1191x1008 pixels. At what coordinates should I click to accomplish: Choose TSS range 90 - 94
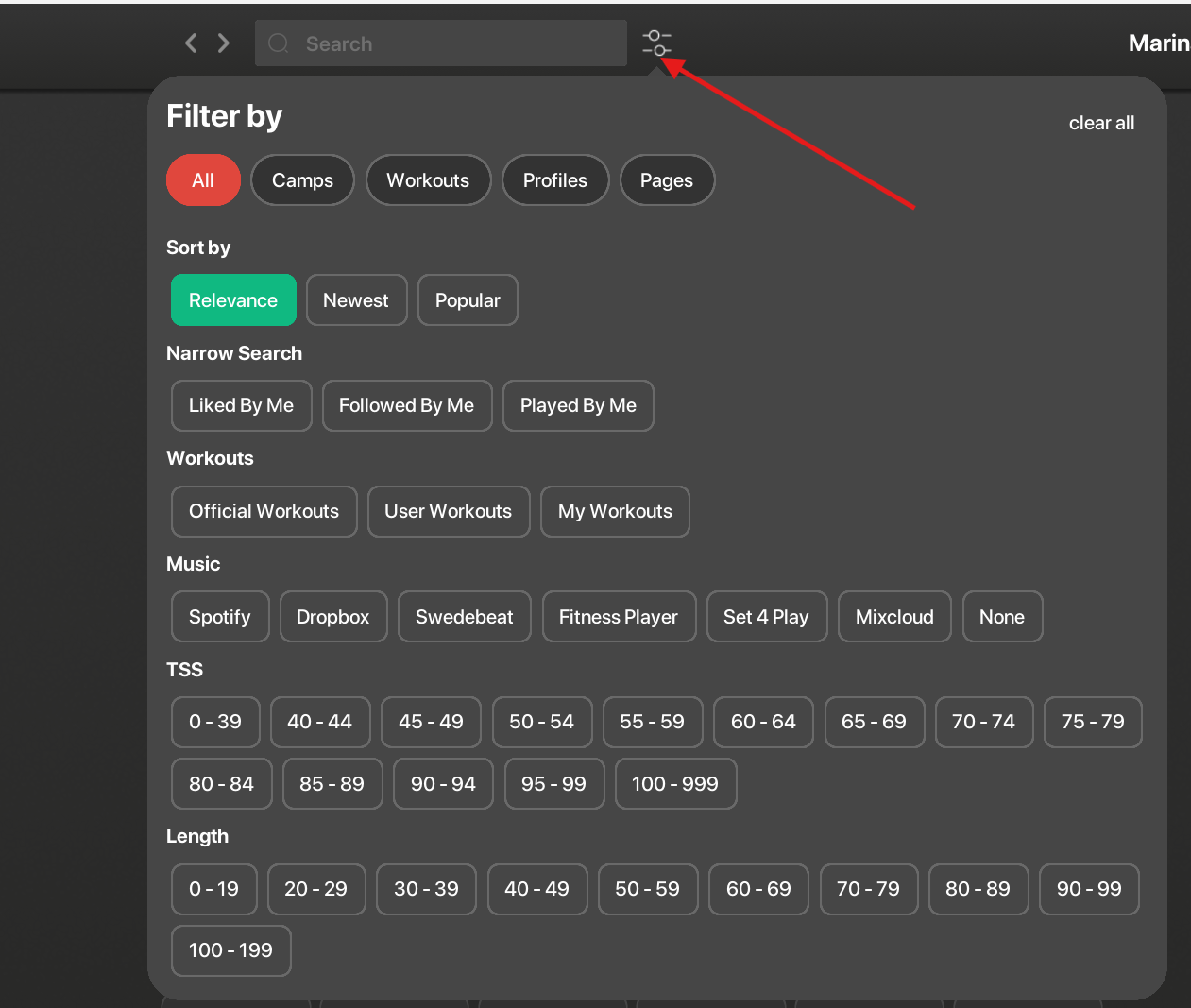click(x=443, y=784)
